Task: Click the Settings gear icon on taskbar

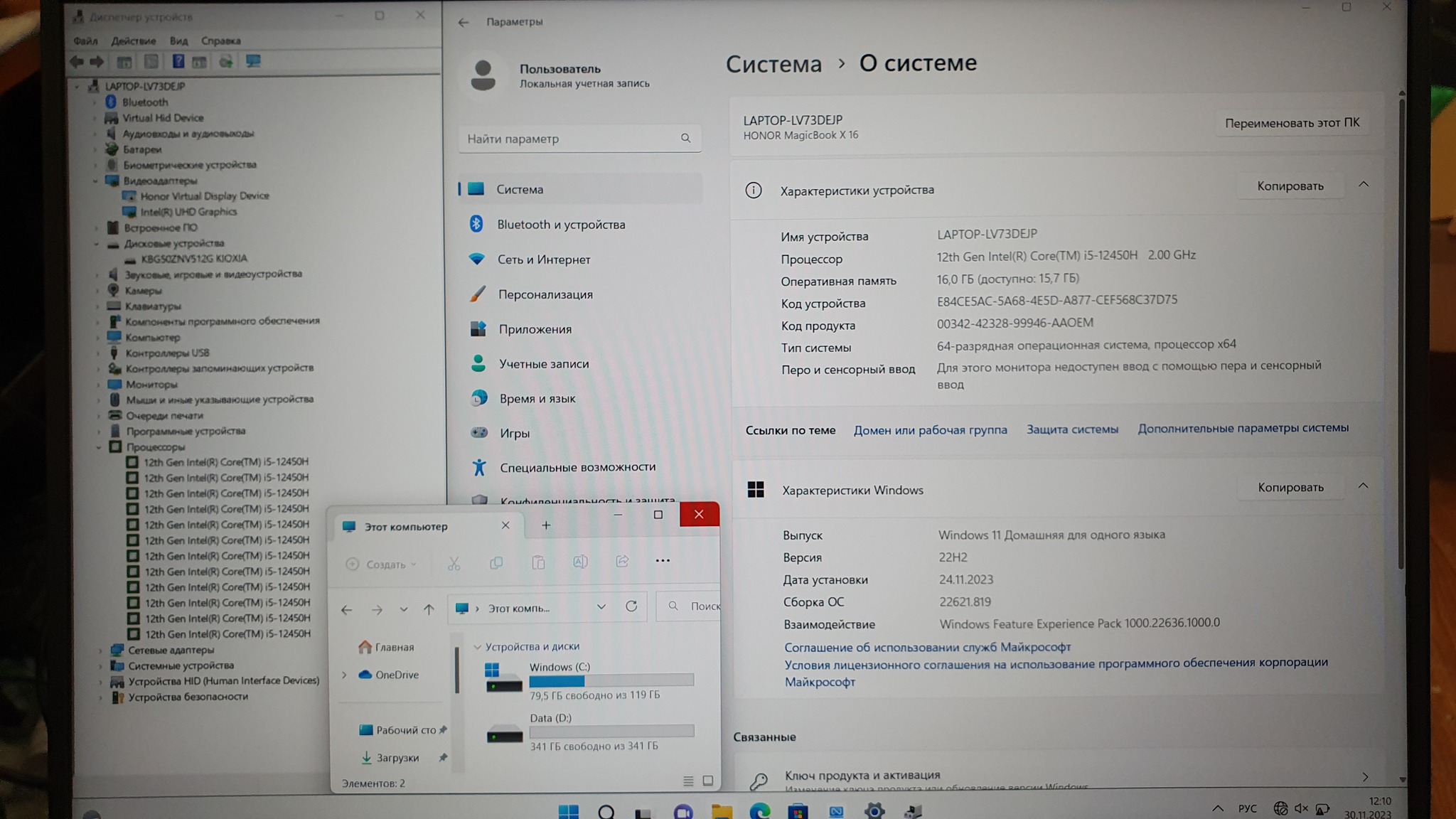Action: pyautogui.click(x=874, y=810)
